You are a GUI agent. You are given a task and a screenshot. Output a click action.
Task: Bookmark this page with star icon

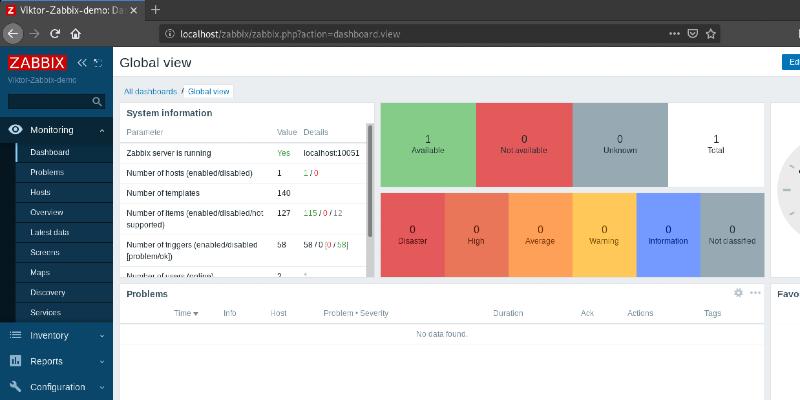[x=711, y=33]
